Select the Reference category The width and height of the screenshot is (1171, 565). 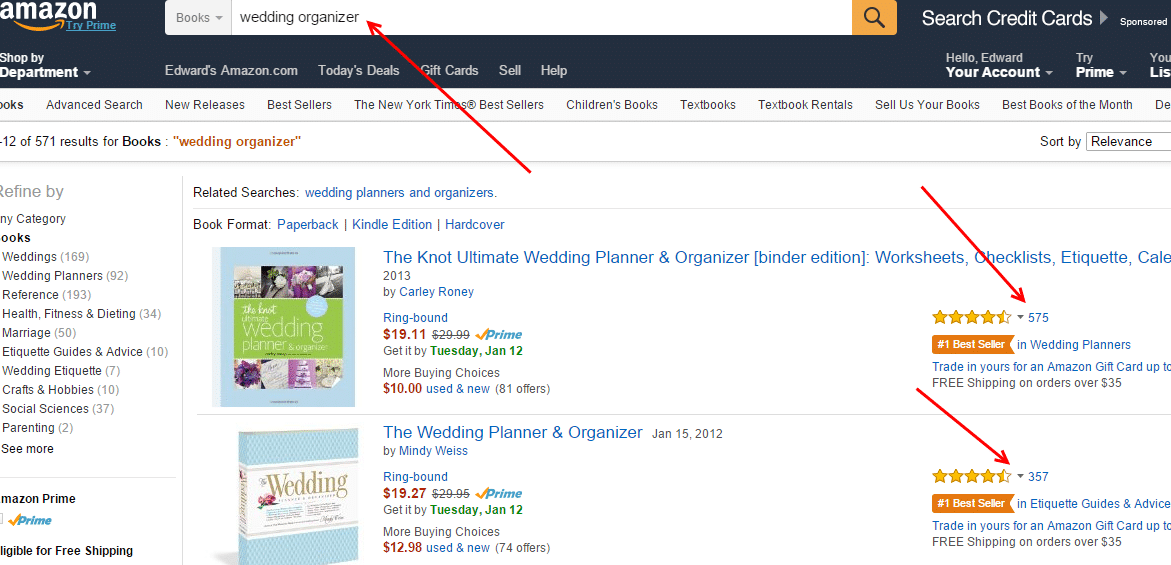(x=30, y=295)
